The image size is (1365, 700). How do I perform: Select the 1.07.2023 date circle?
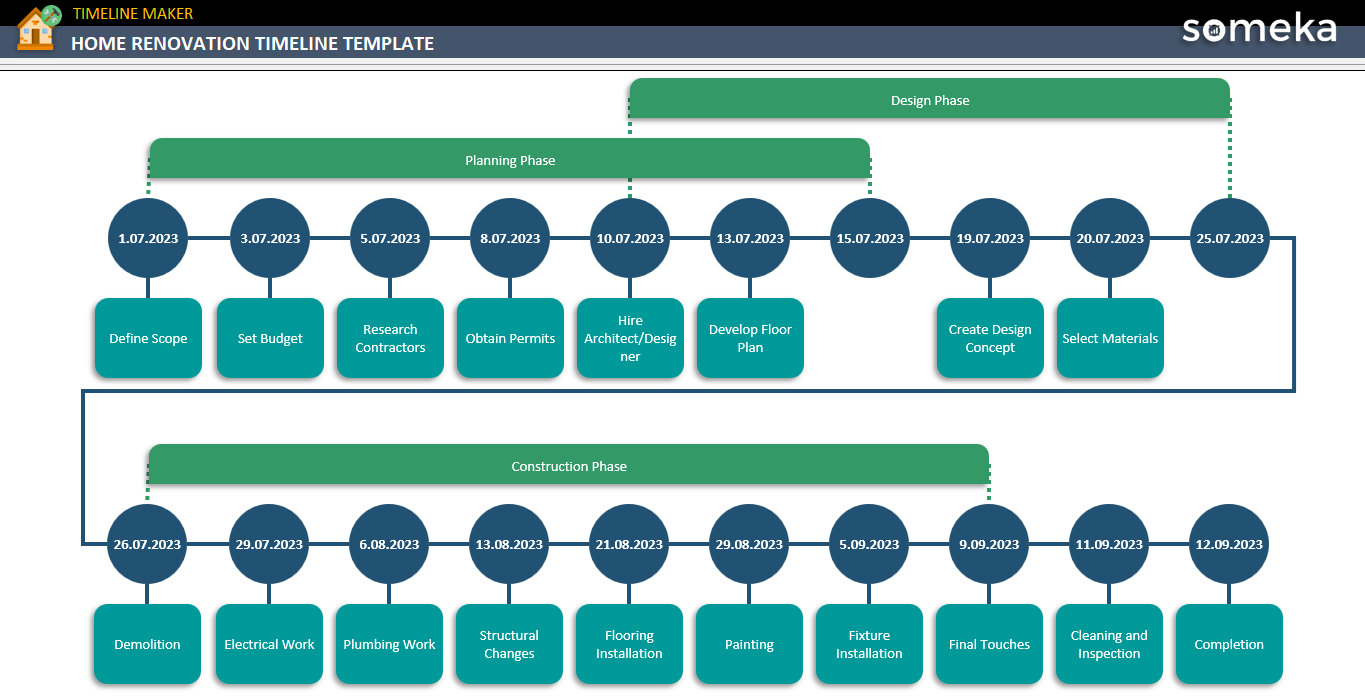147,238
